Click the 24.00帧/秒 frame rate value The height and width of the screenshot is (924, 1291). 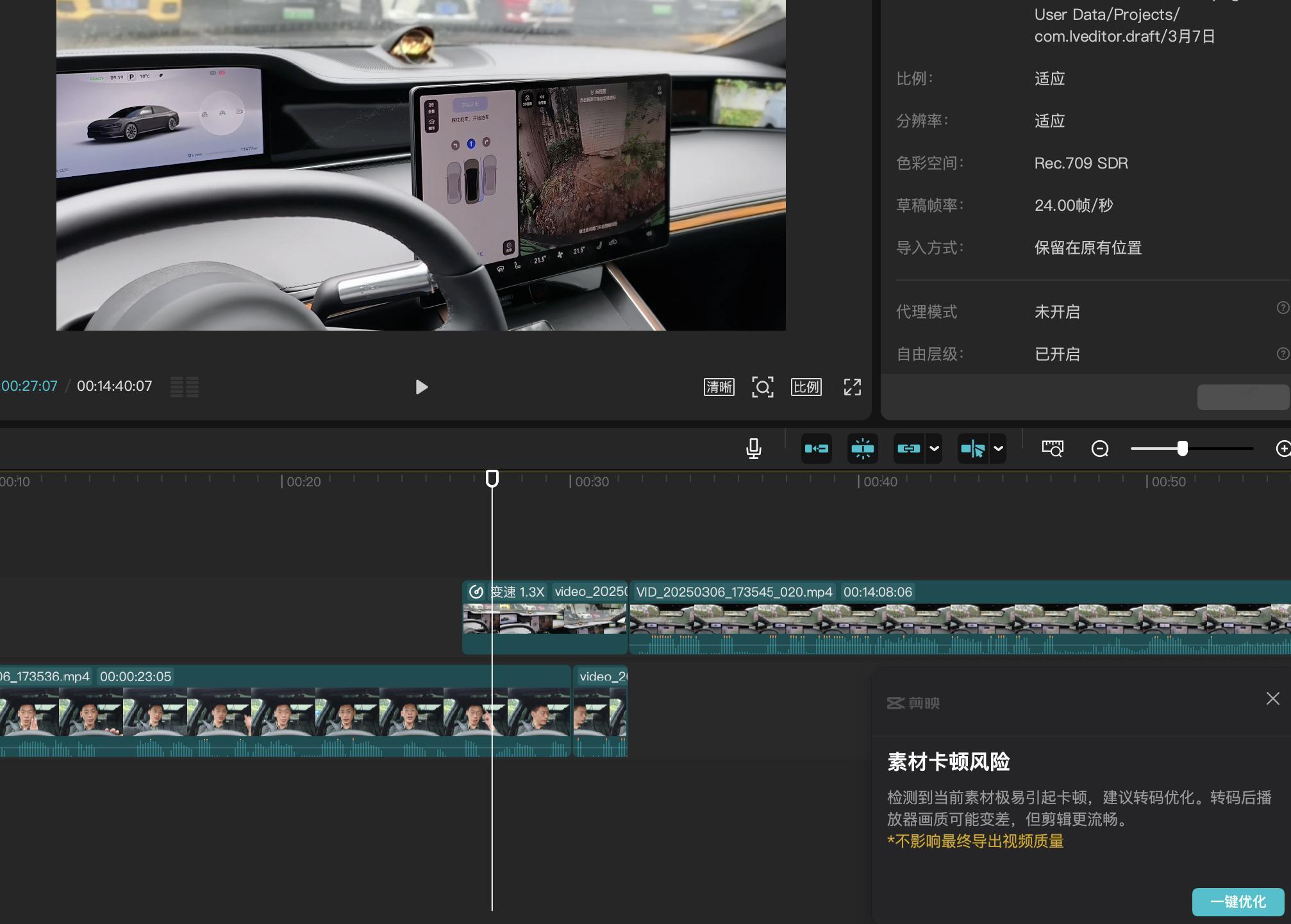1074,206
